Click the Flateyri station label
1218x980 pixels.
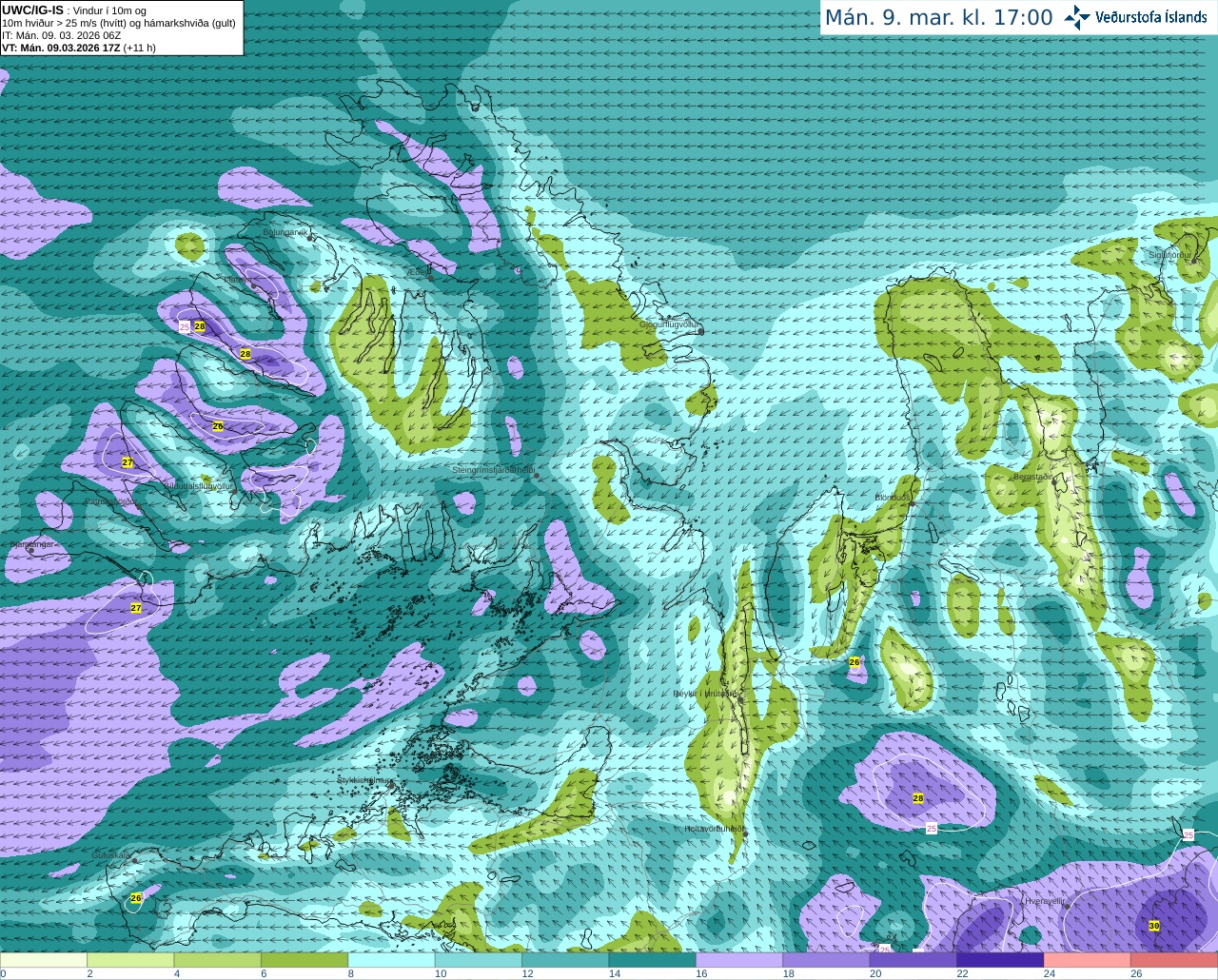236,280
